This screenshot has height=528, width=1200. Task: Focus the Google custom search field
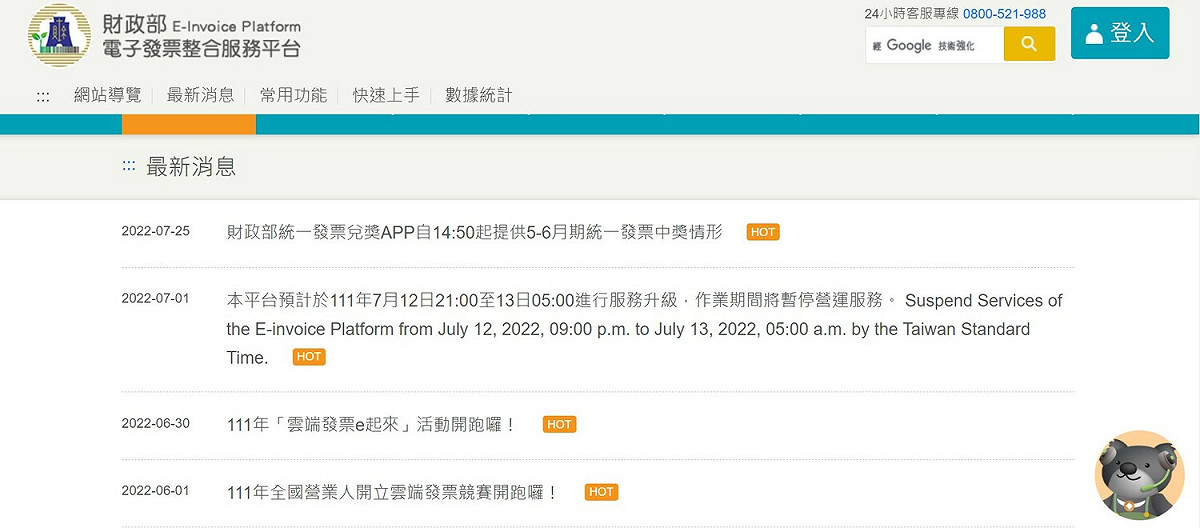935,45
